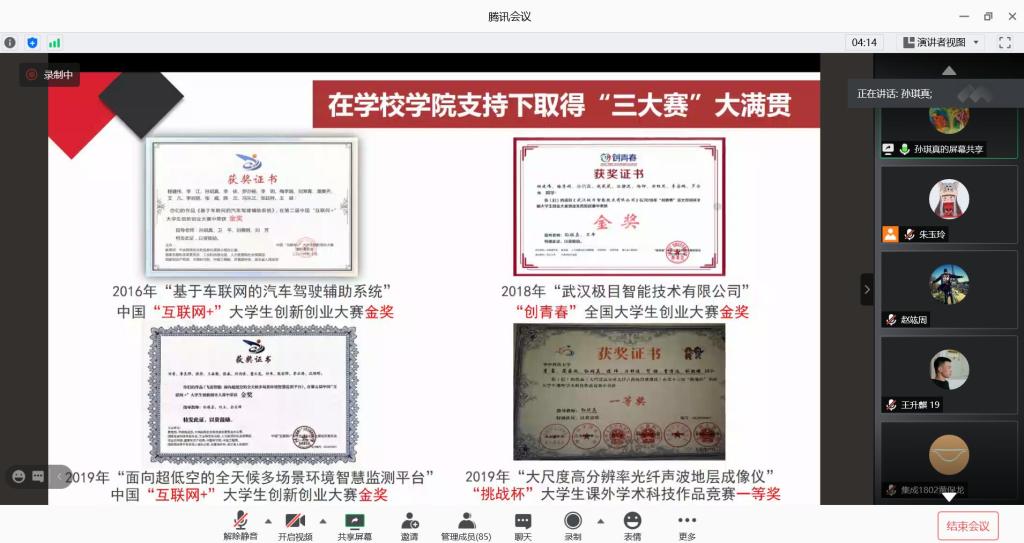The width and height of the screenshot is (1024, 543).
Task: Select 赵竑周 participant avatar
Action: 949,284
